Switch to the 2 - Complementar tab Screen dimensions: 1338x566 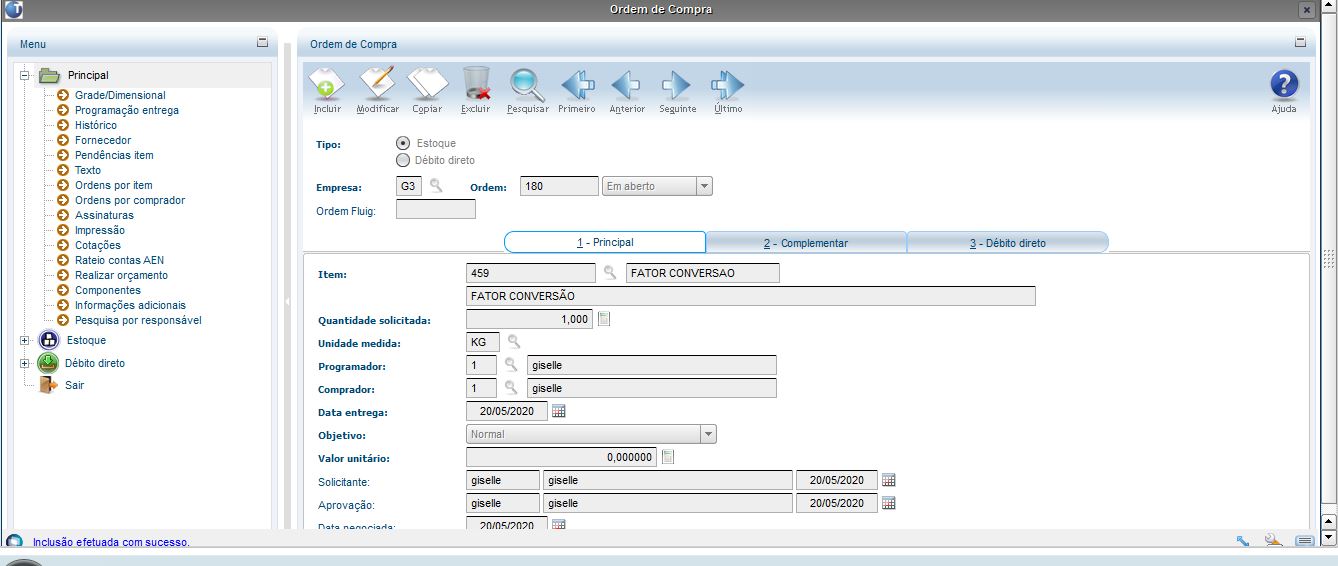point(806,243)
